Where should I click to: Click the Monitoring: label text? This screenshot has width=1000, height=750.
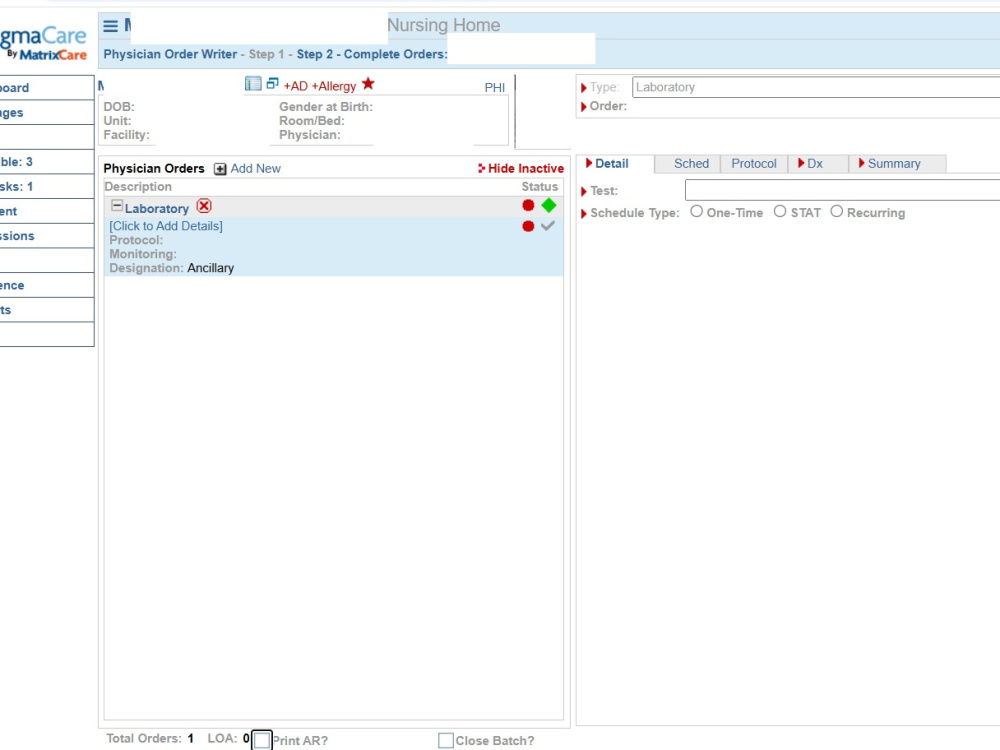[143, 254]
